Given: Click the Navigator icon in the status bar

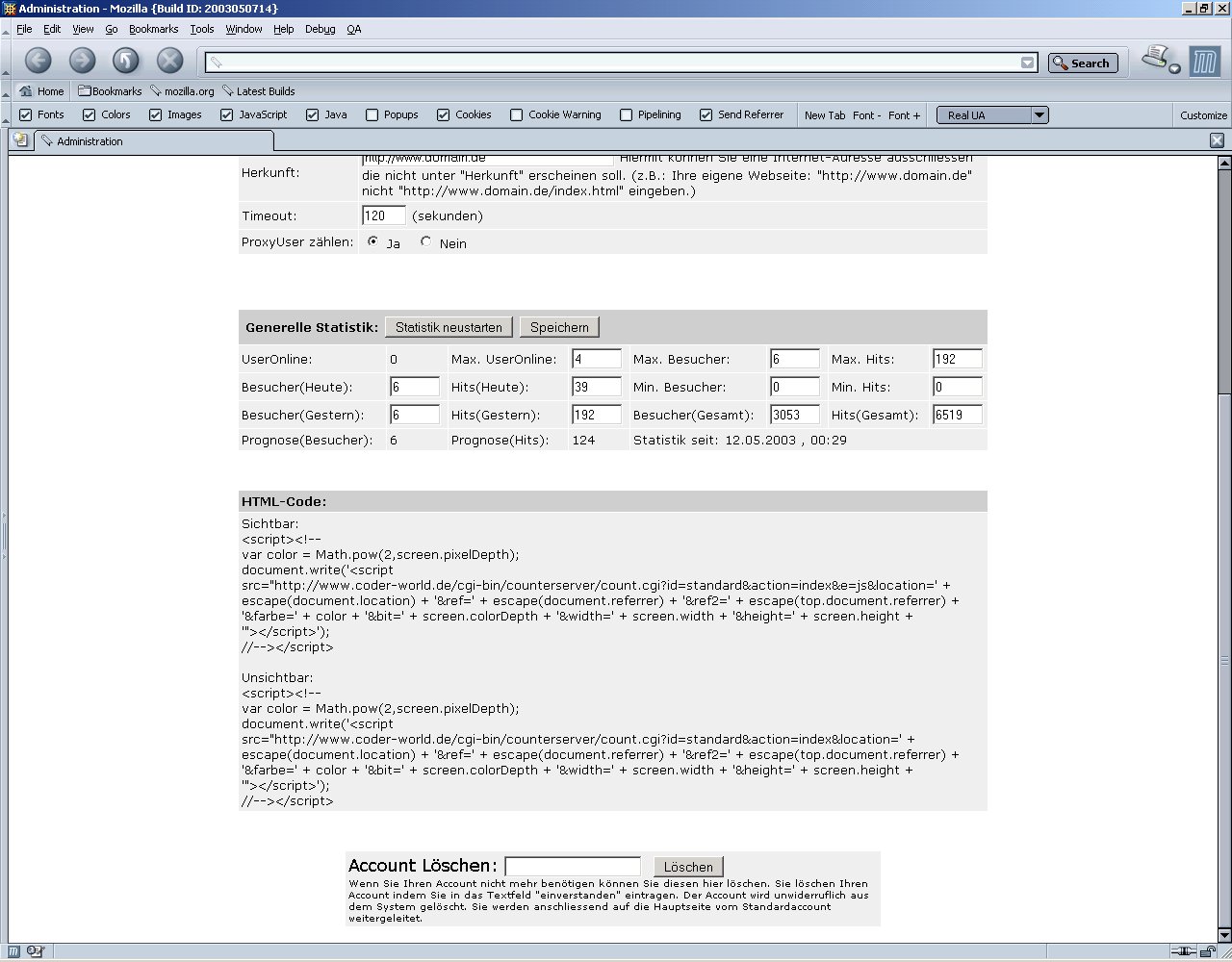Looking at the screenshot, I should pos(14,951).
